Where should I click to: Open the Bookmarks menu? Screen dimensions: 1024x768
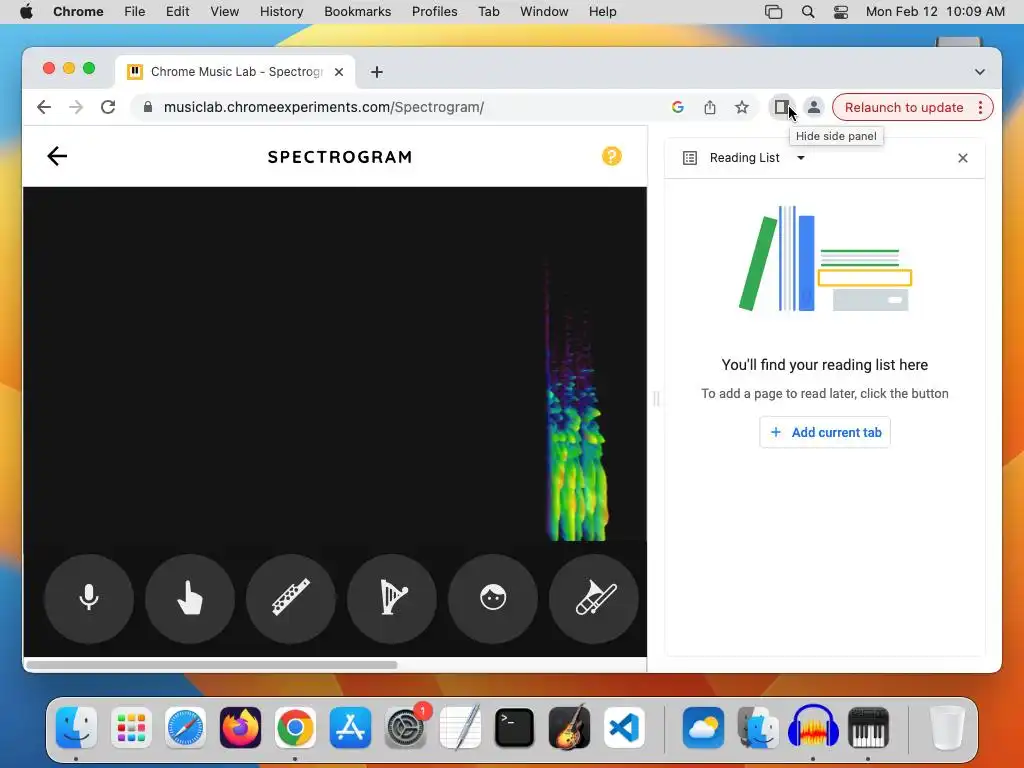coord(357,12)
